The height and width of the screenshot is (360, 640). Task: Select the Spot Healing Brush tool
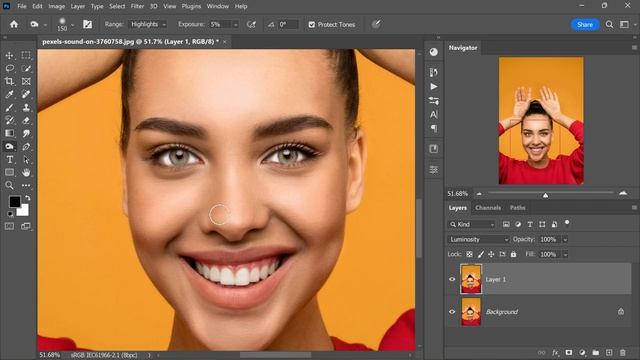(26, 94)
